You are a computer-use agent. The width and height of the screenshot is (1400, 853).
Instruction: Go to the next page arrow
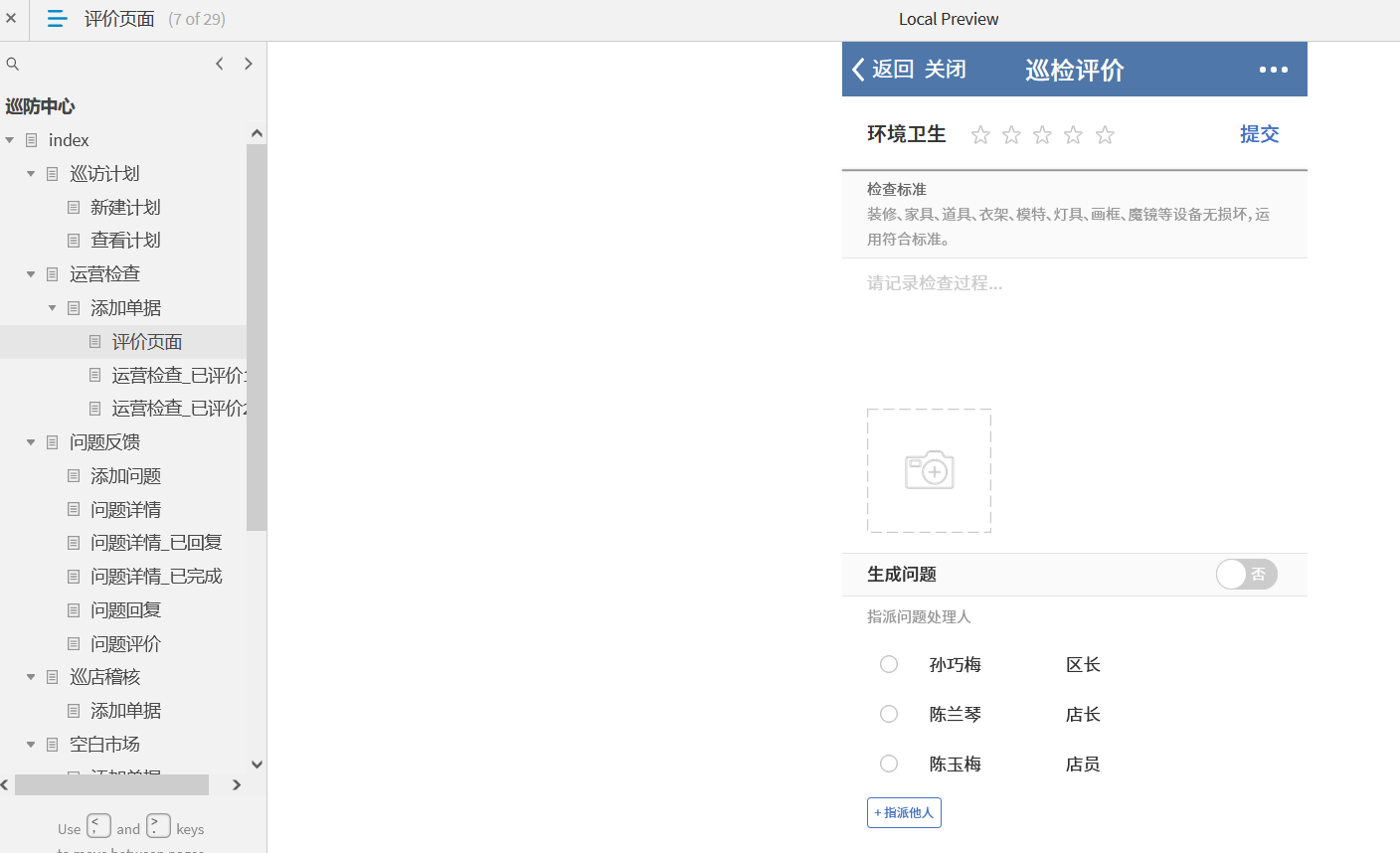pyautogui.click(x=249, y=64)
